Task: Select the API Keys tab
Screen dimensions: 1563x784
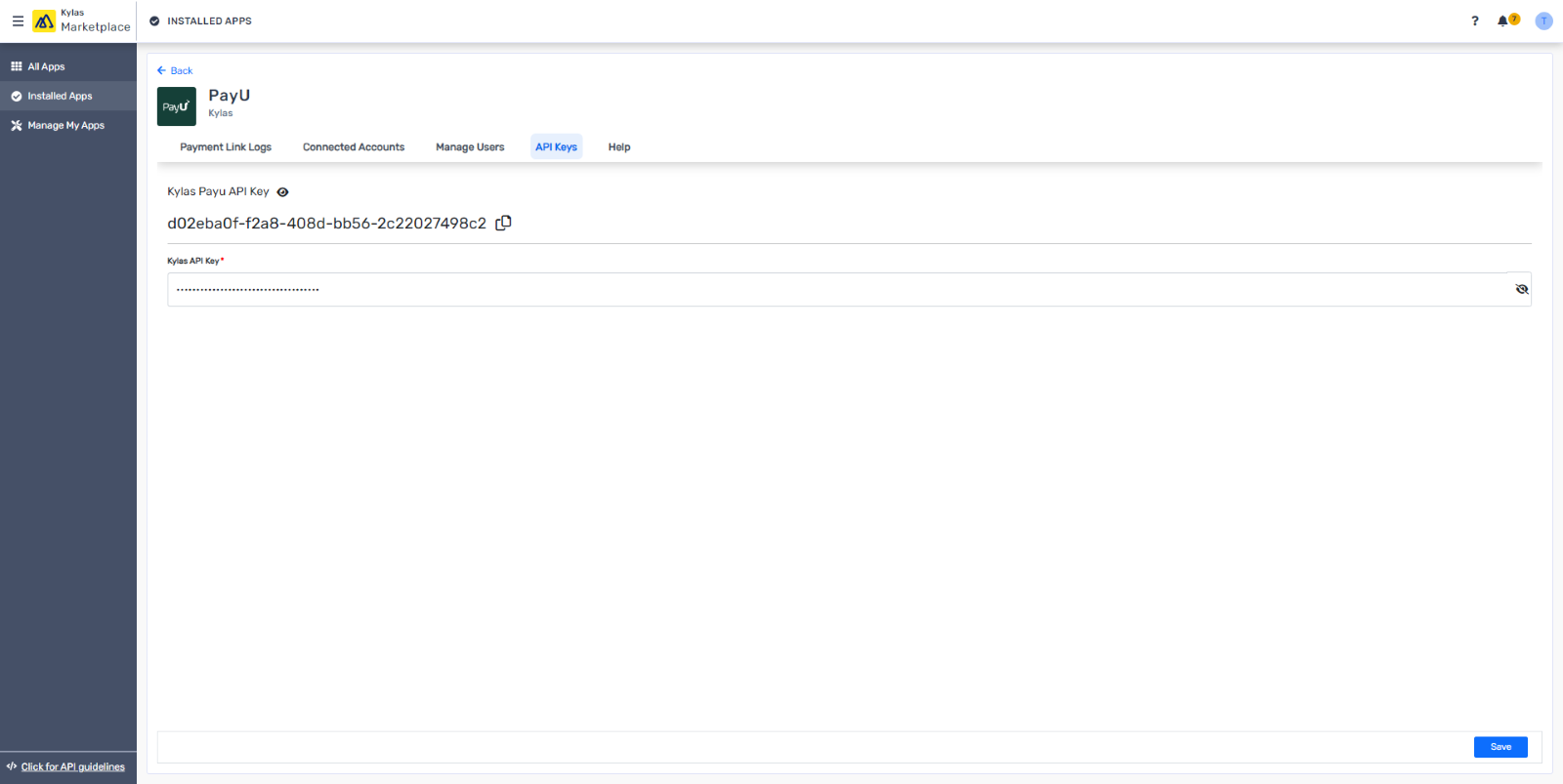Action: click(x=556, y=147)
